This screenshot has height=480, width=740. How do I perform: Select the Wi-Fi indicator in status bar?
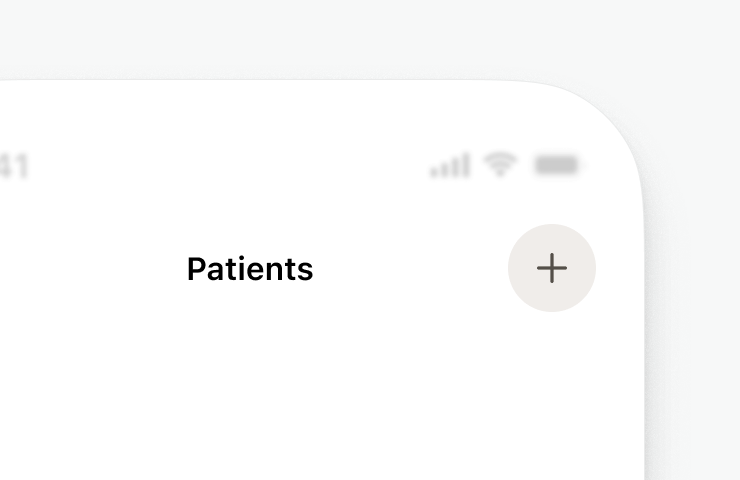click(499, 164)
